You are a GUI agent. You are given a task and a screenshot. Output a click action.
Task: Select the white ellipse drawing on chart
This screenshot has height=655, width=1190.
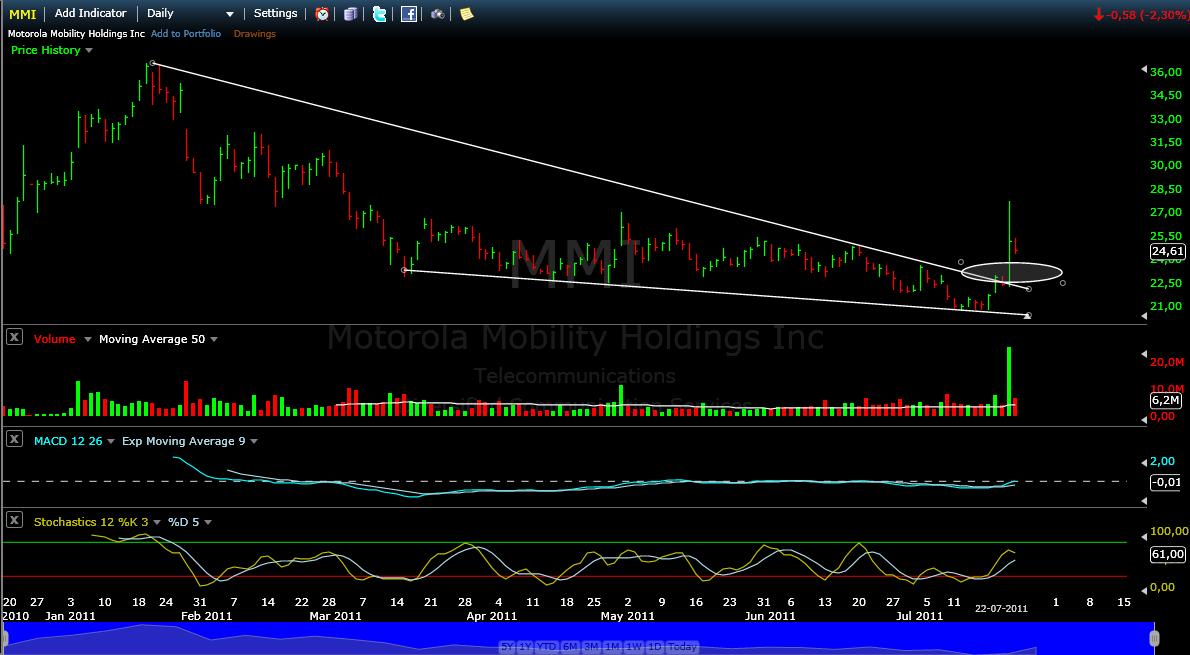(1011, 272)
